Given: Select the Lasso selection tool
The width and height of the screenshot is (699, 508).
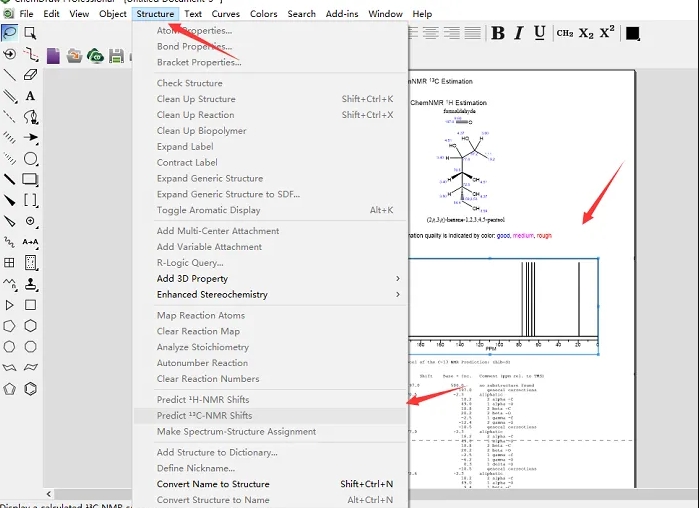Looking at the screenshot, I should (x=9, y=33).
